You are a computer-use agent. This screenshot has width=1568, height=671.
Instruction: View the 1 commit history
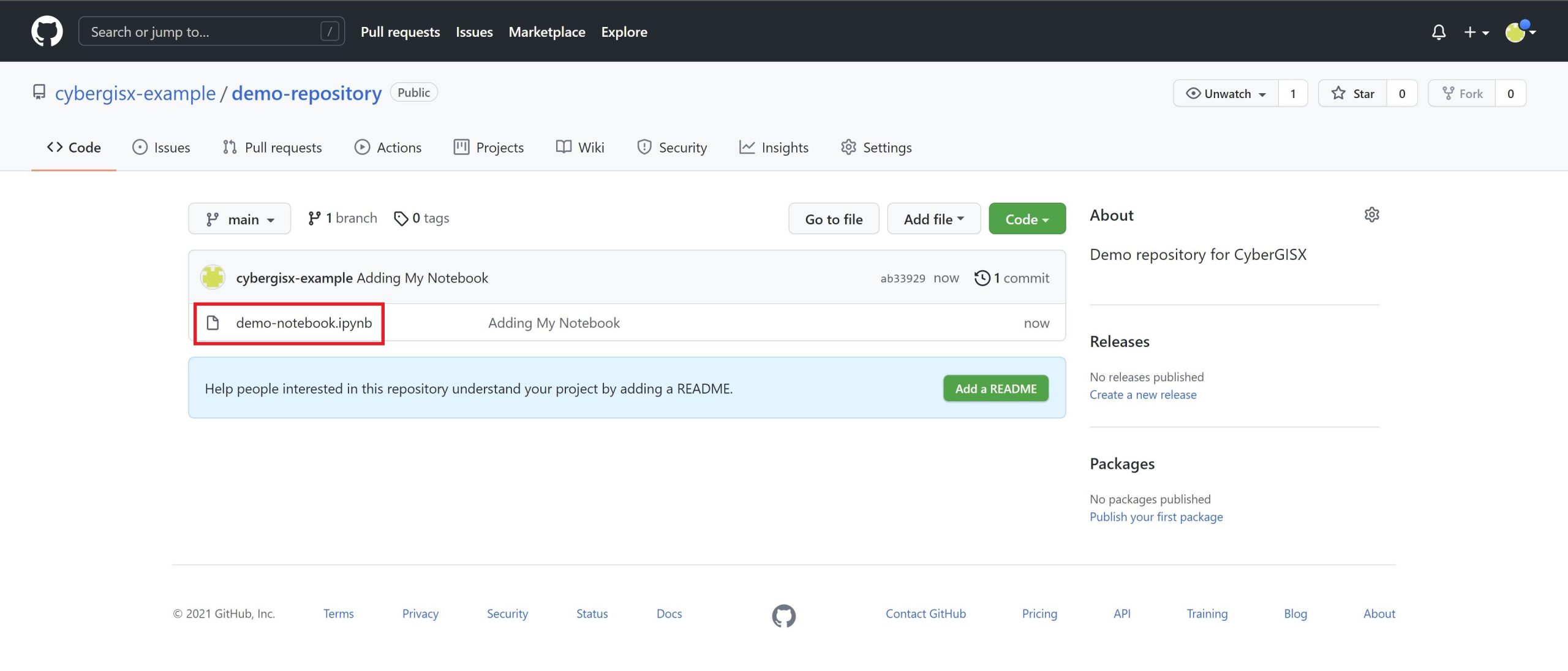click(x=1012, y=278)
